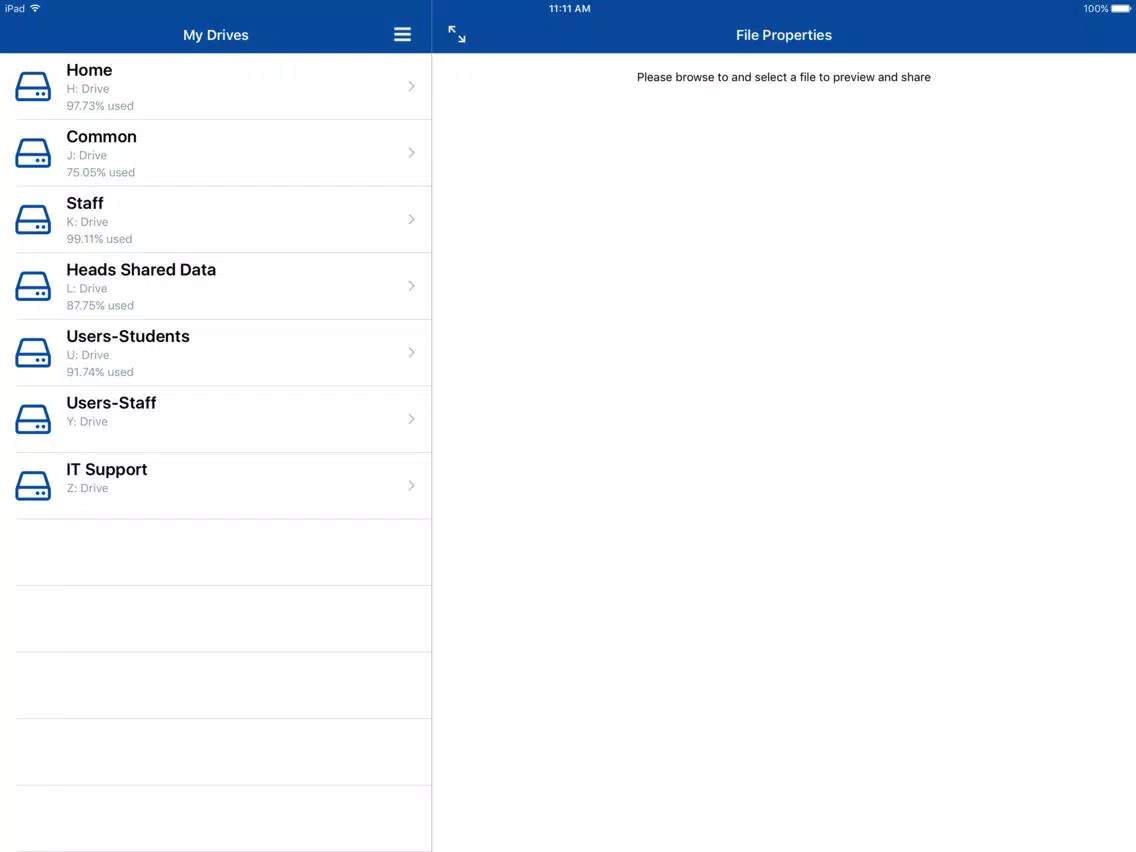The height and width of the screenshot is (852, 1136).
Task: Expand Common drive via its chevron
Action: [x=412, y=153]
